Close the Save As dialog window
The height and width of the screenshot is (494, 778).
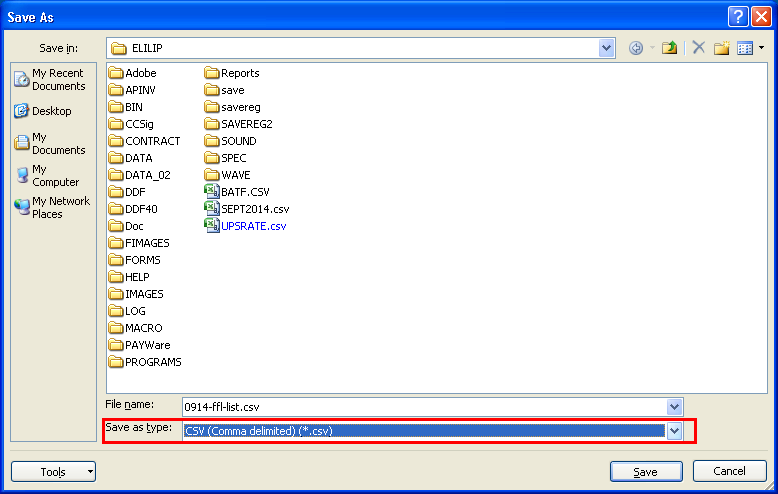click(x=761, y=17)
